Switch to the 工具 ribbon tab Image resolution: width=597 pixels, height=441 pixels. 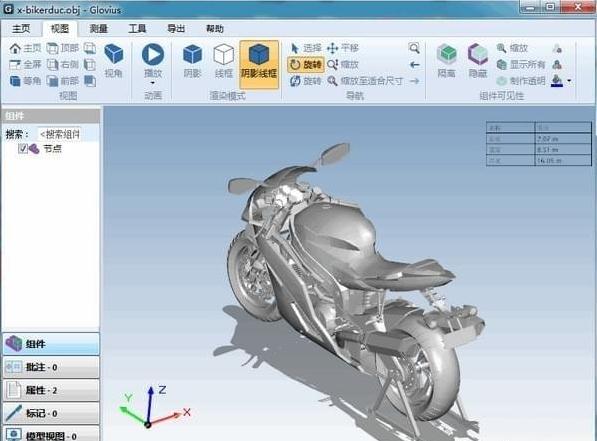click(x=137, y=29)
